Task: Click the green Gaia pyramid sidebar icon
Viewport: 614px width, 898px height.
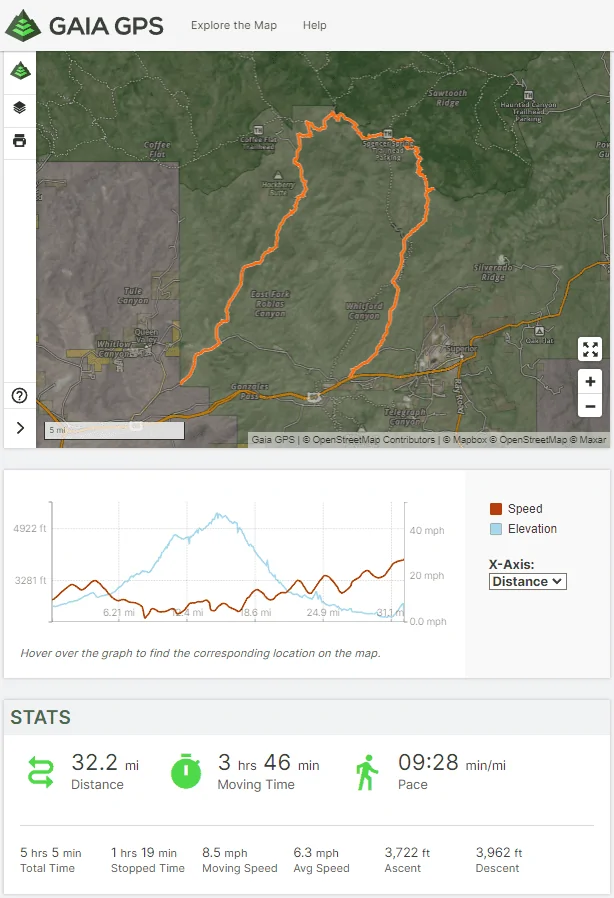Action: [x=20, y=70]
